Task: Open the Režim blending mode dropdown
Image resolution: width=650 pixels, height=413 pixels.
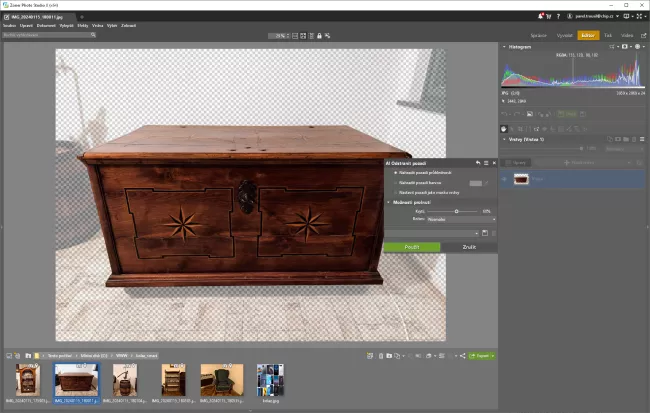Action: [x=460, y=219]
